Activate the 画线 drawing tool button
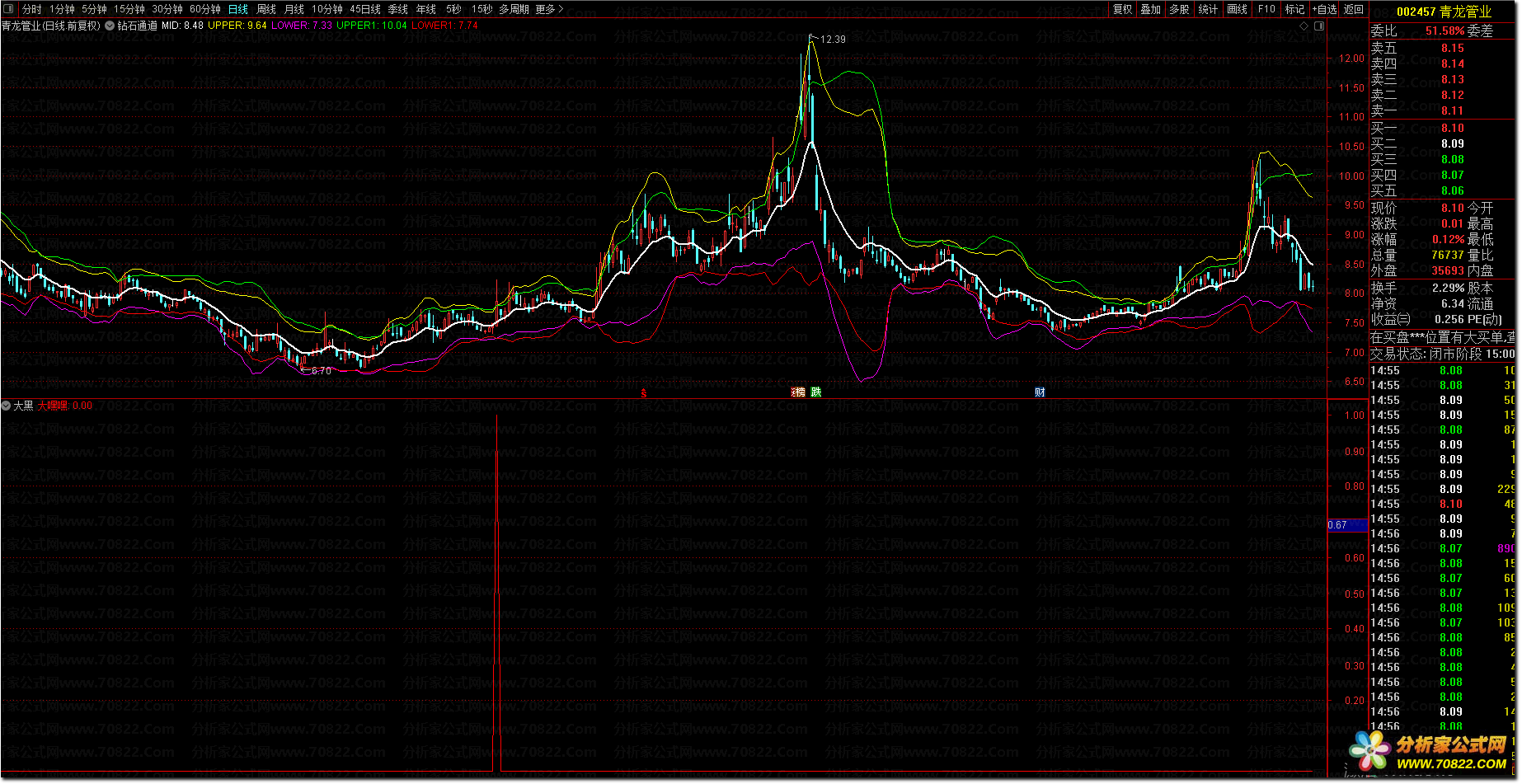 (x=1238, y=9)
